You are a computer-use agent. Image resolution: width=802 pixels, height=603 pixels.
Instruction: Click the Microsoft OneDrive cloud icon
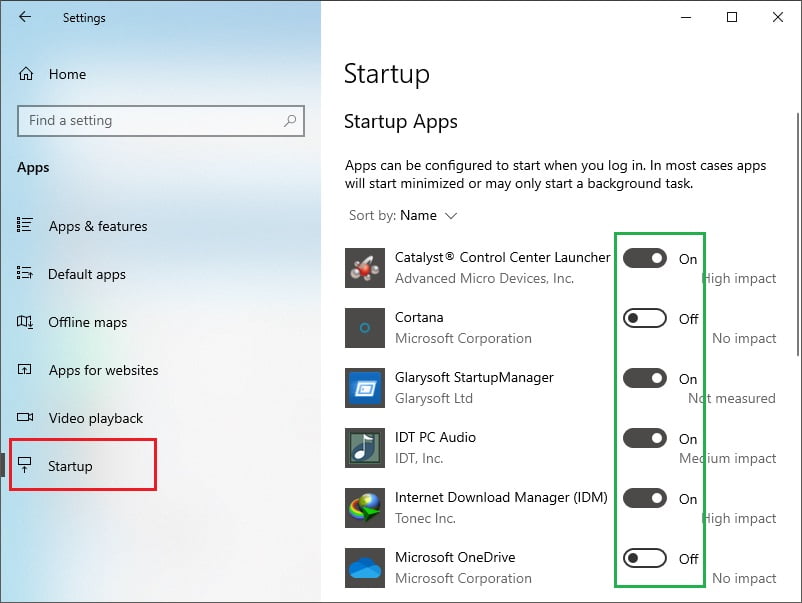point(365,568)
